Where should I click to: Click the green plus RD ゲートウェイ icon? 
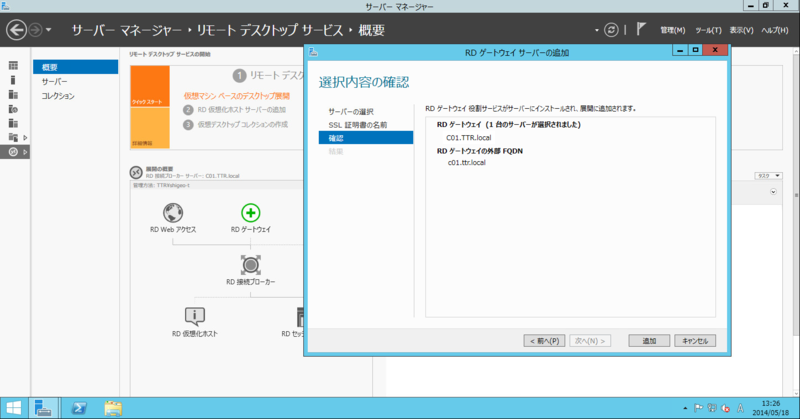coord(251,213)
